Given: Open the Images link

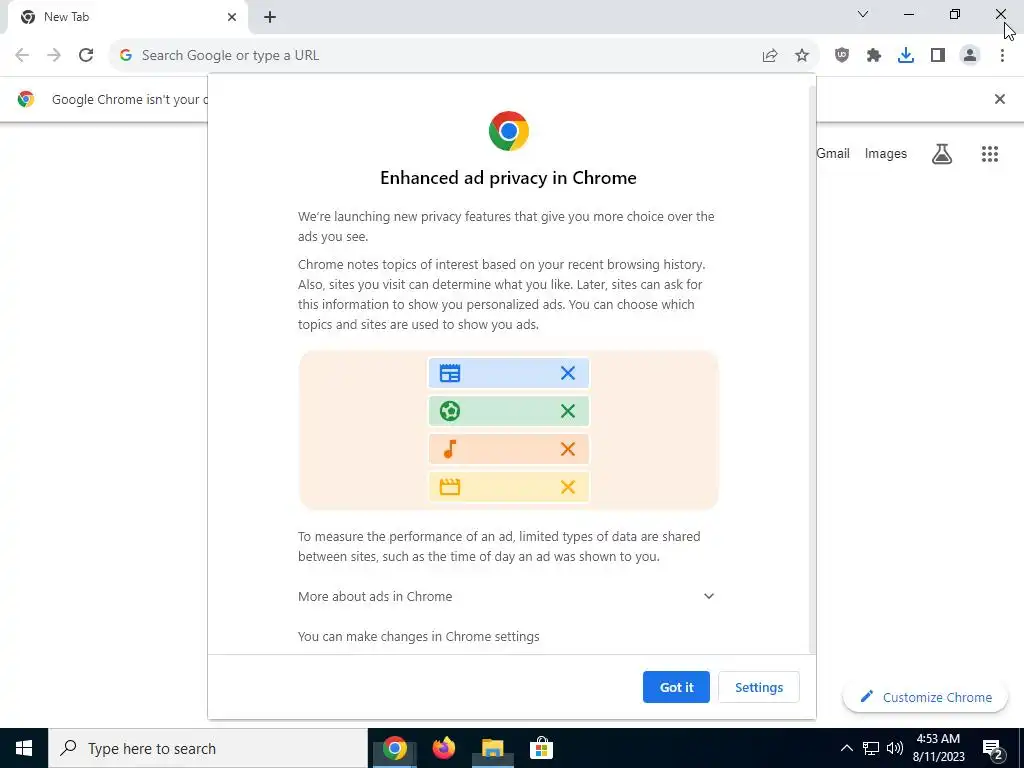Looking at the screenshot, I should (886, 153).
